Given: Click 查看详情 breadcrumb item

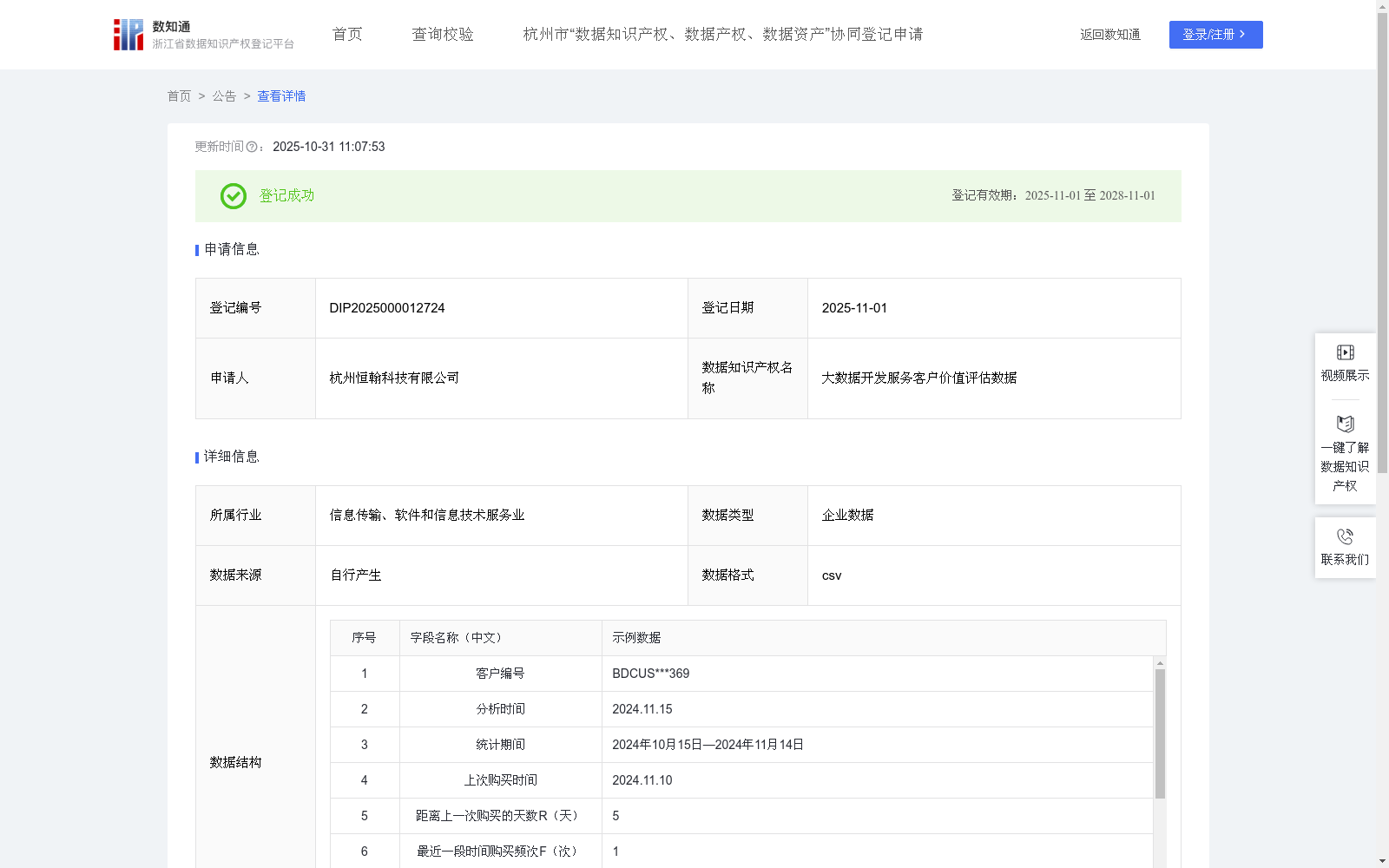Looking at the screenshot, I should coord(281,96).
